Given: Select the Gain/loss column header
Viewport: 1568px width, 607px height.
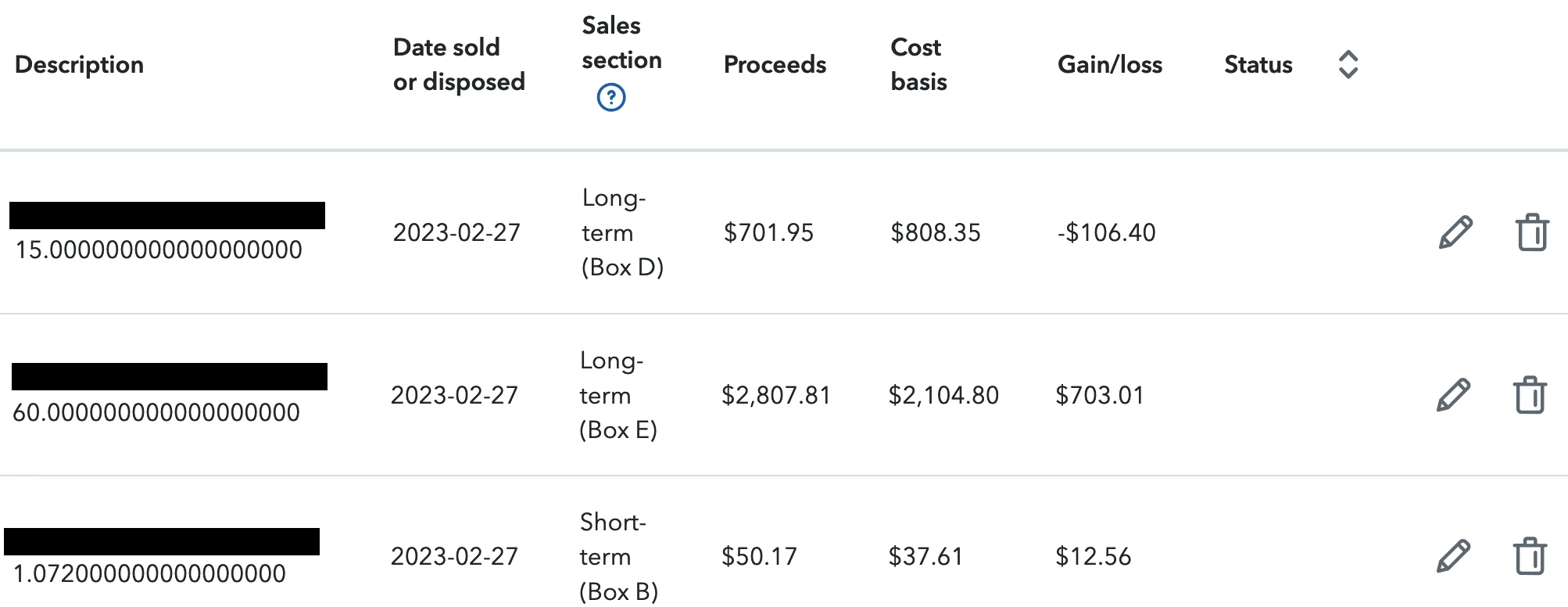Looking at the screenshot, I should point(1109,65).
